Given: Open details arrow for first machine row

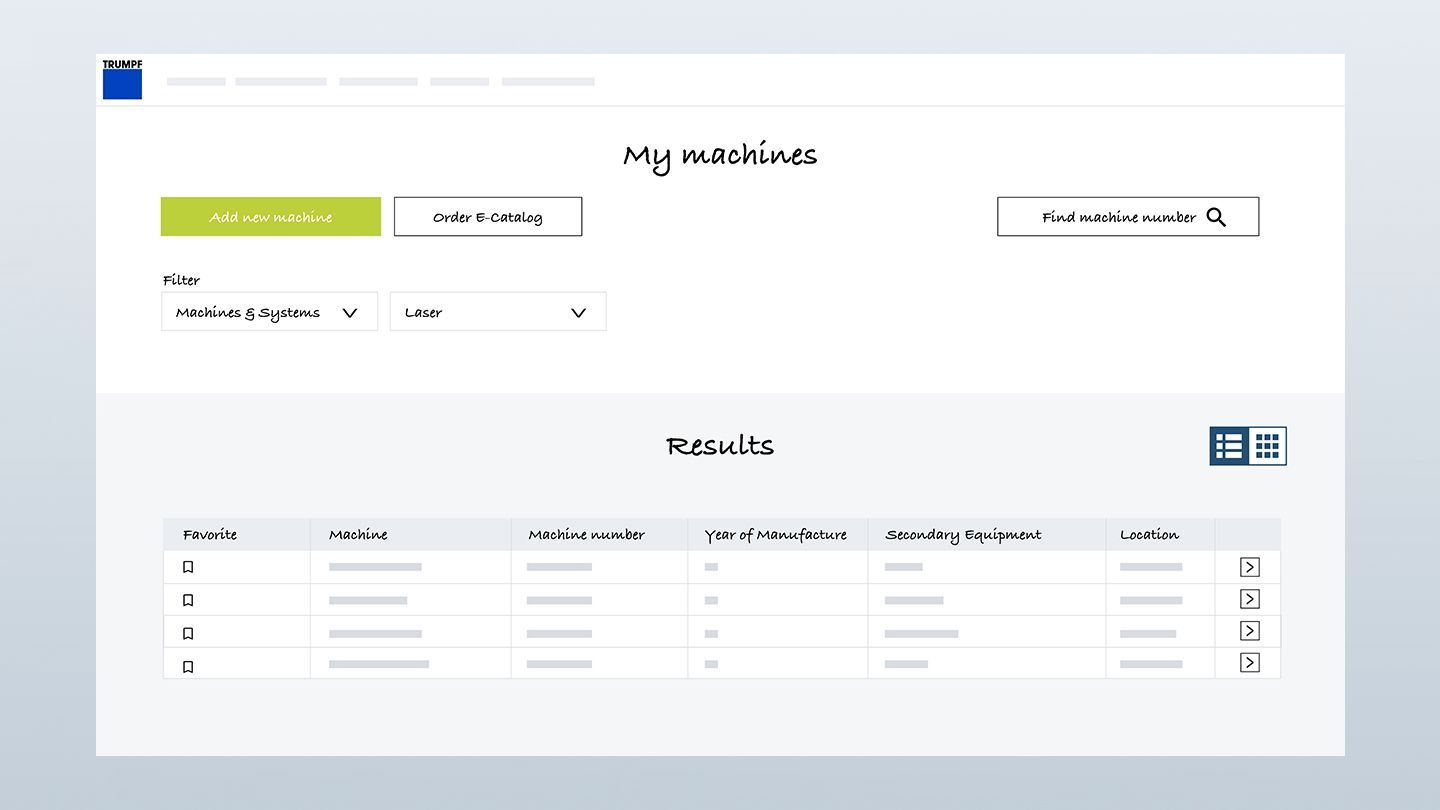Looking at the screenshot, I should [1249, 567].
